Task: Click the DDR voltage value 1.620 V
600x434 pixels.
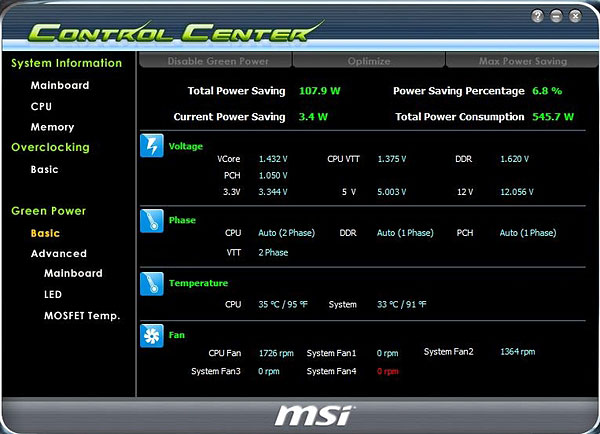Action: tap(515, 159)
